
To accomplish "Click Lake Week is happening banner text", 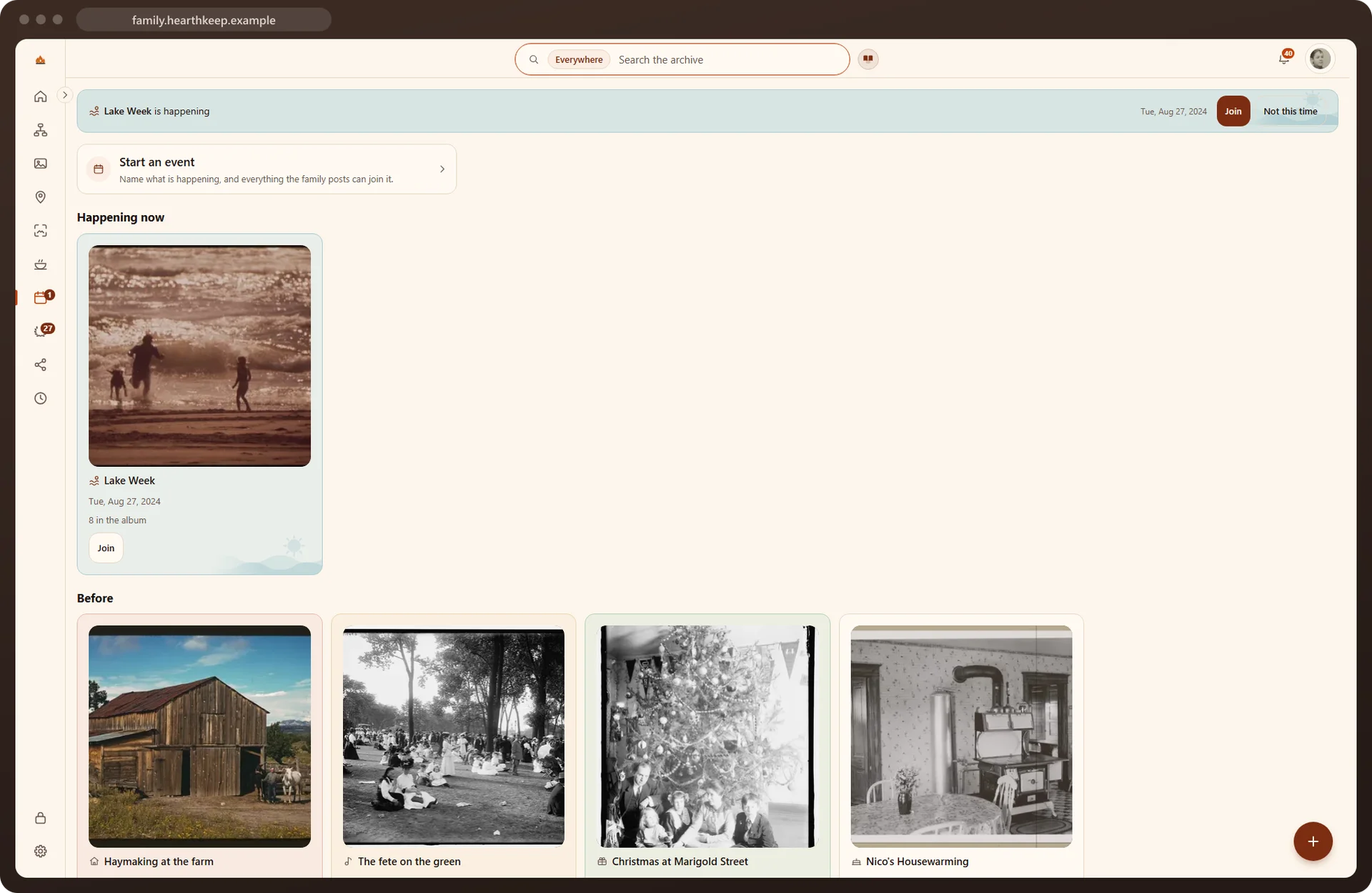I will (x=156, y=112).
